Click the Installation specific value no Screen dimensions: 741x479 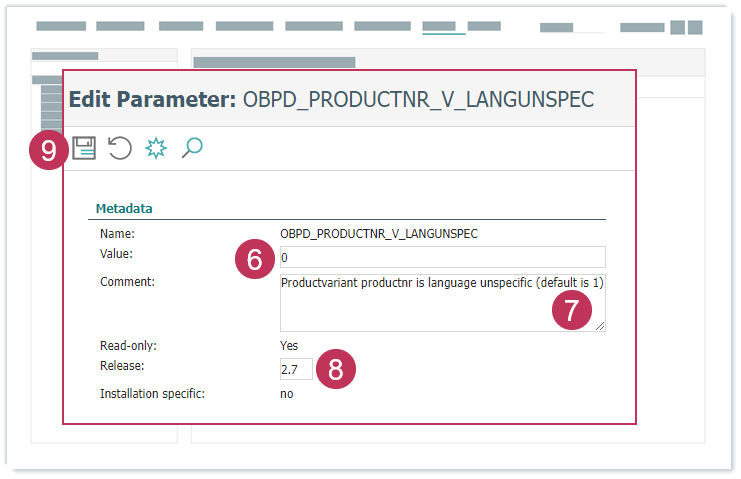(x=287, y=394)
